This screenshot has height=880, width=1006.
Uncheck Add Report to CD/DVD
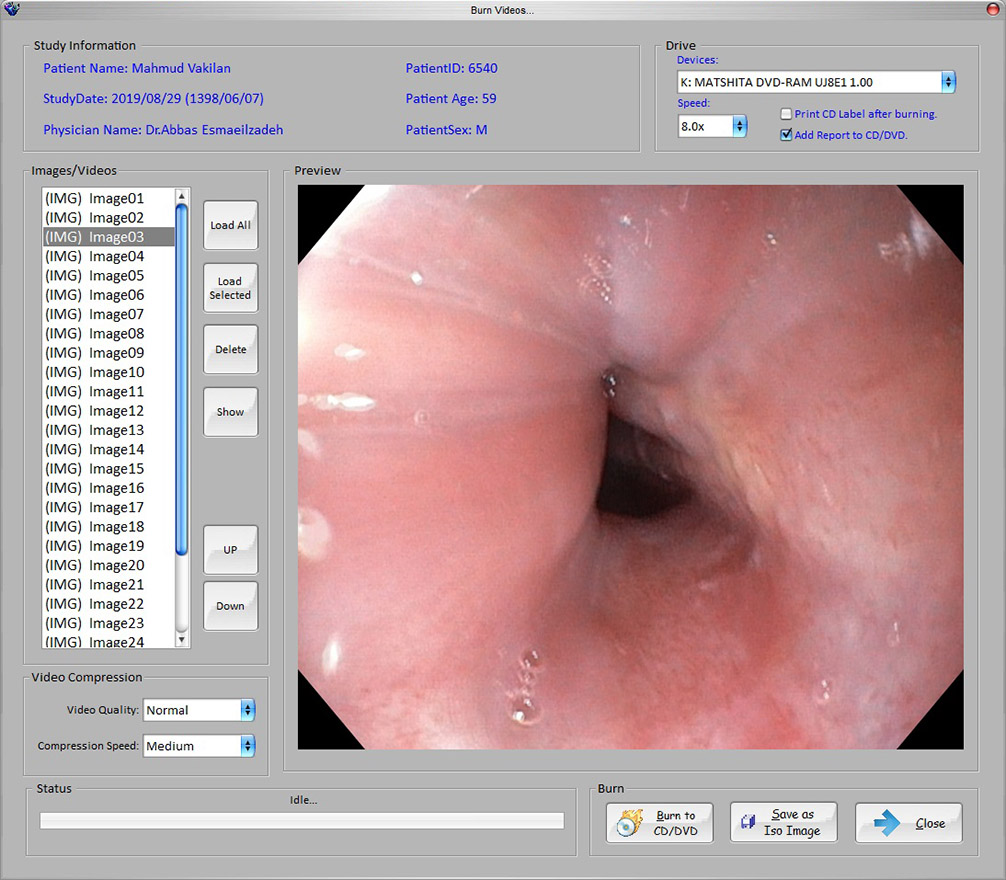click(786, 135)
